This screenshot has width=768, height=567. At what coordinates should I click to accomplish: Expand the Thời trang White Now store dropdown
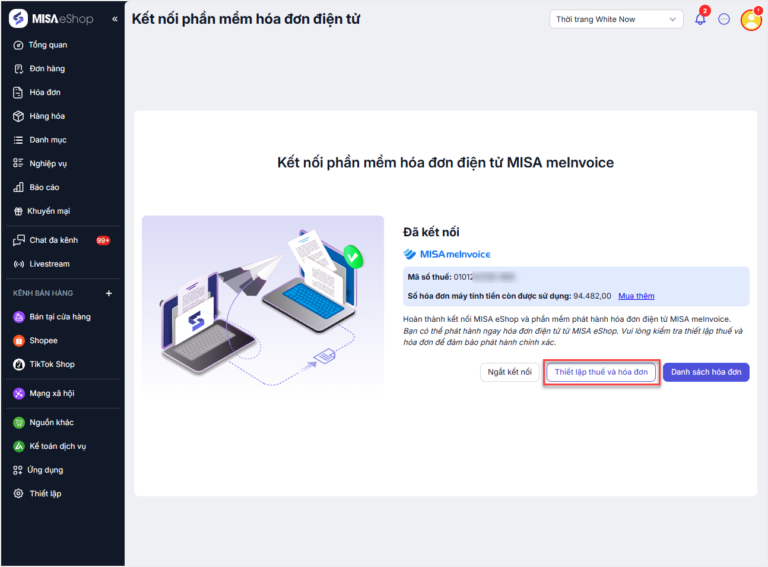point(616,19)
